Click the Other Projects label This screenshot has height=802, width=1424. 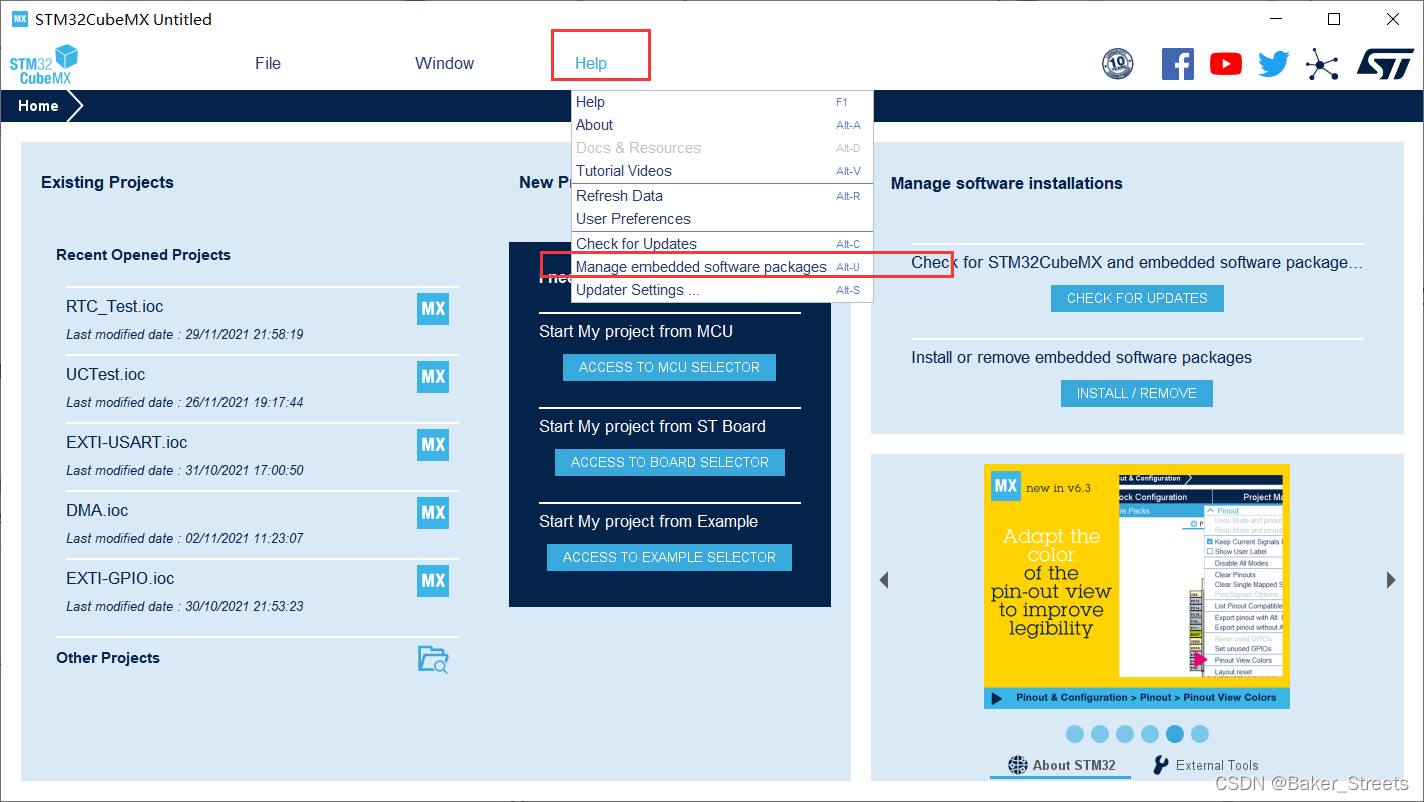click(108, 658)
